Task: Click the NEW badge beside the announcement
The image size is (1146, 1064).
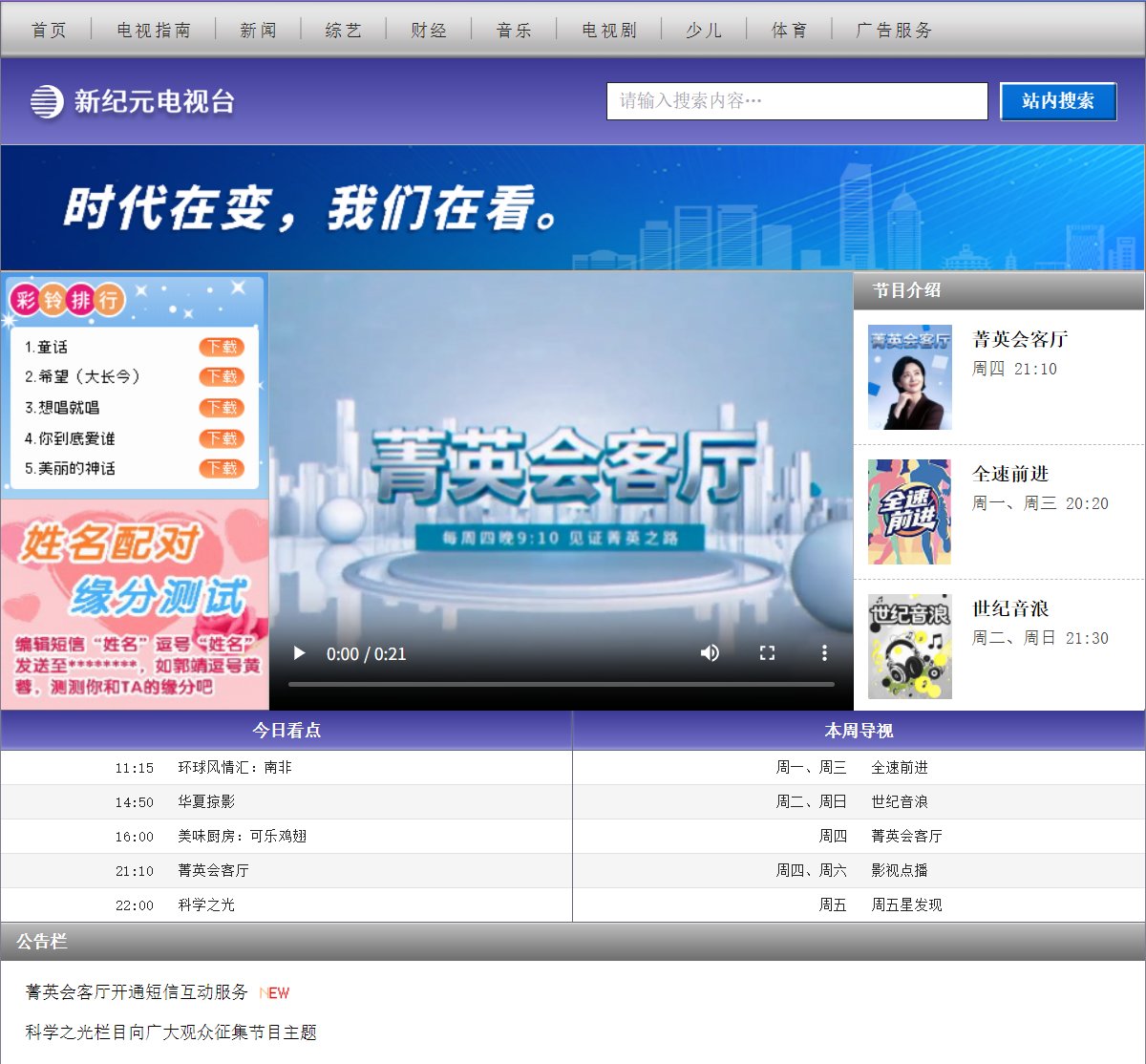Action: (274, 993)
